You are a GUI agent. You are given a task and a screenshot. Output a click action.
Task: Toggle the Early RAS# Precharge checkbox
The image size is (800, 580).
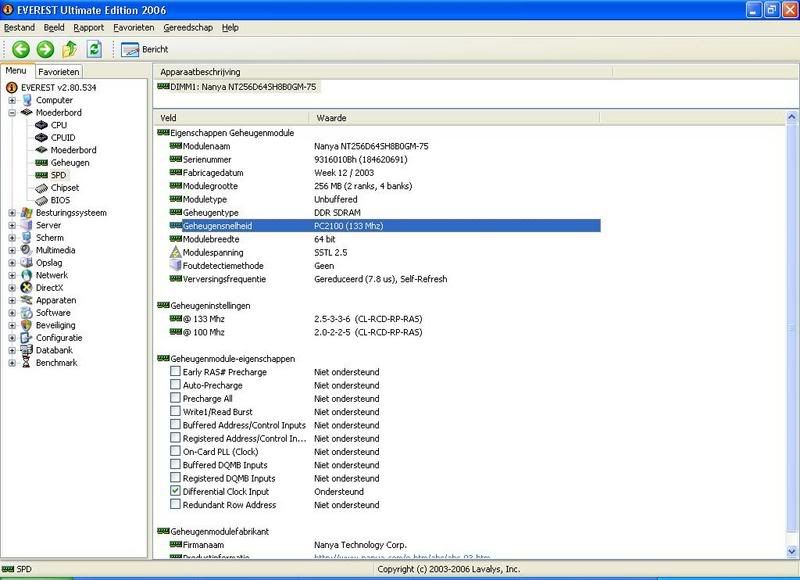coord(176,372)
